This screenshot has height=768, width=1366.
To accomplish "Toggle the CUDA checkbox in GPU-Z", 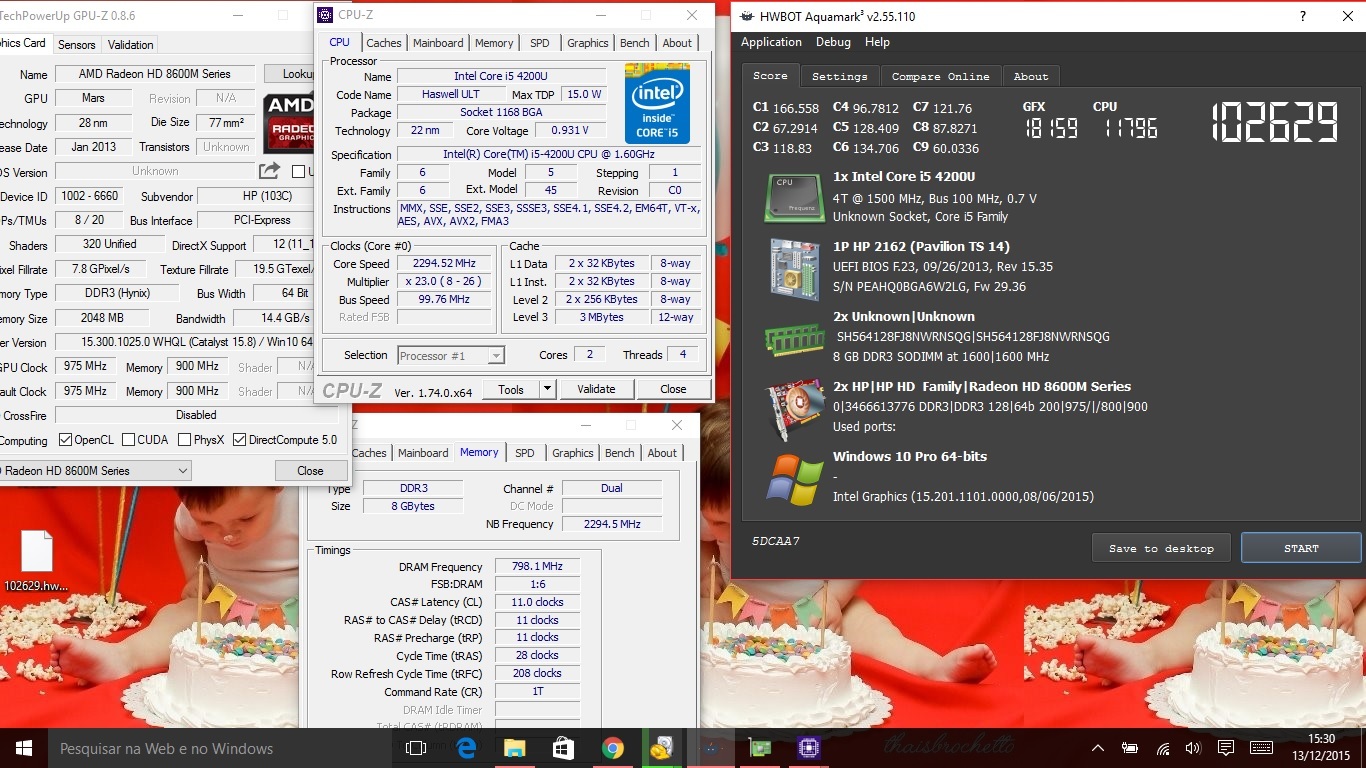I will tap(127, 440).
